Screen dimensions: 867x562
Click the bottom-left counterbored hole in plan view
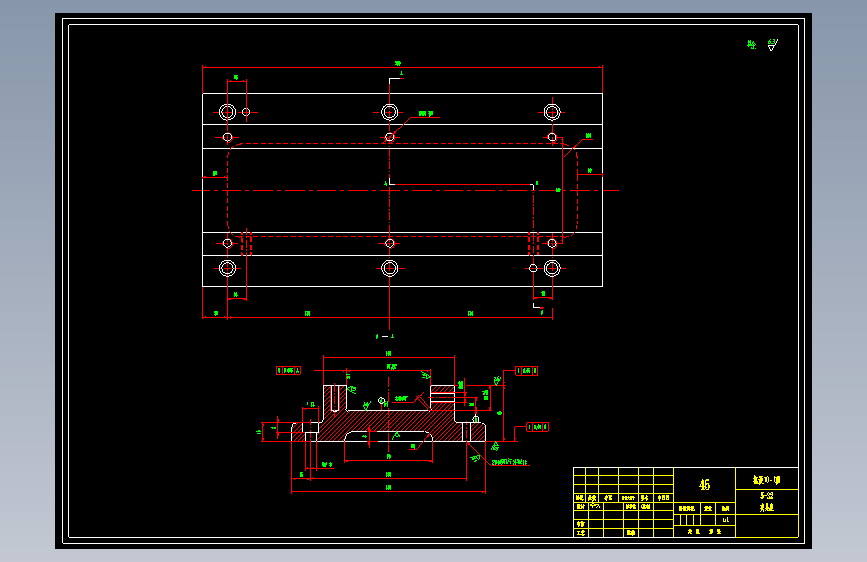pos(227,268)
